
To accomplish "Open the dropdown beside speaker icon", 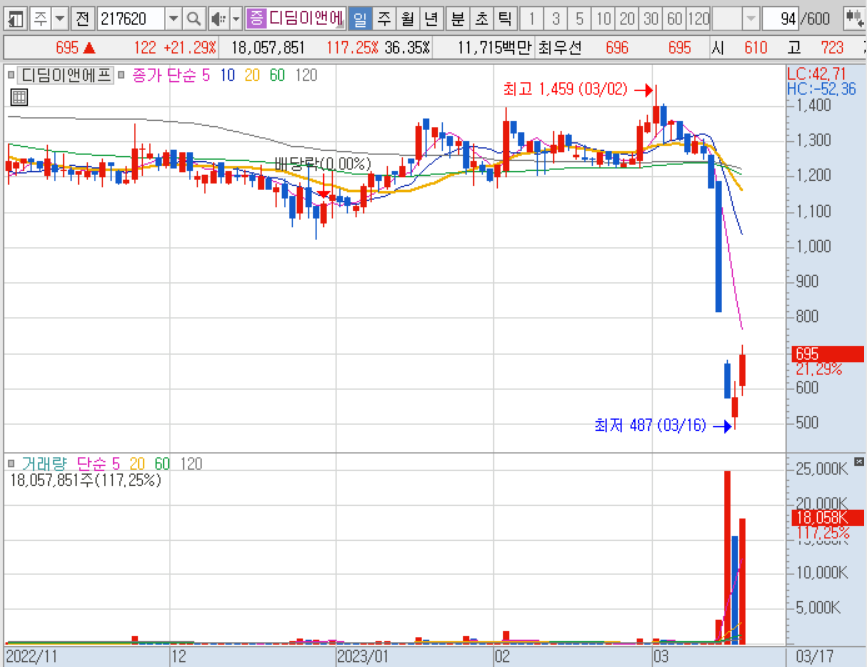I will [x=236, y=19].
